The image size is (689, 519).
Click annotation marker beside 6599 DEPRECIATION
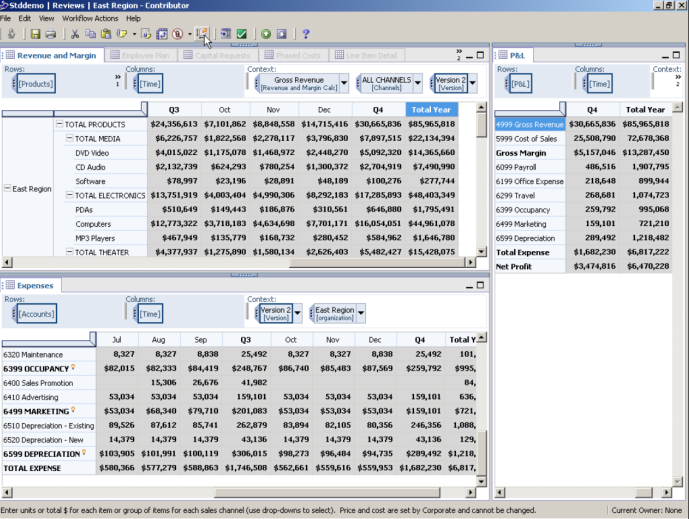coord(84,452)
